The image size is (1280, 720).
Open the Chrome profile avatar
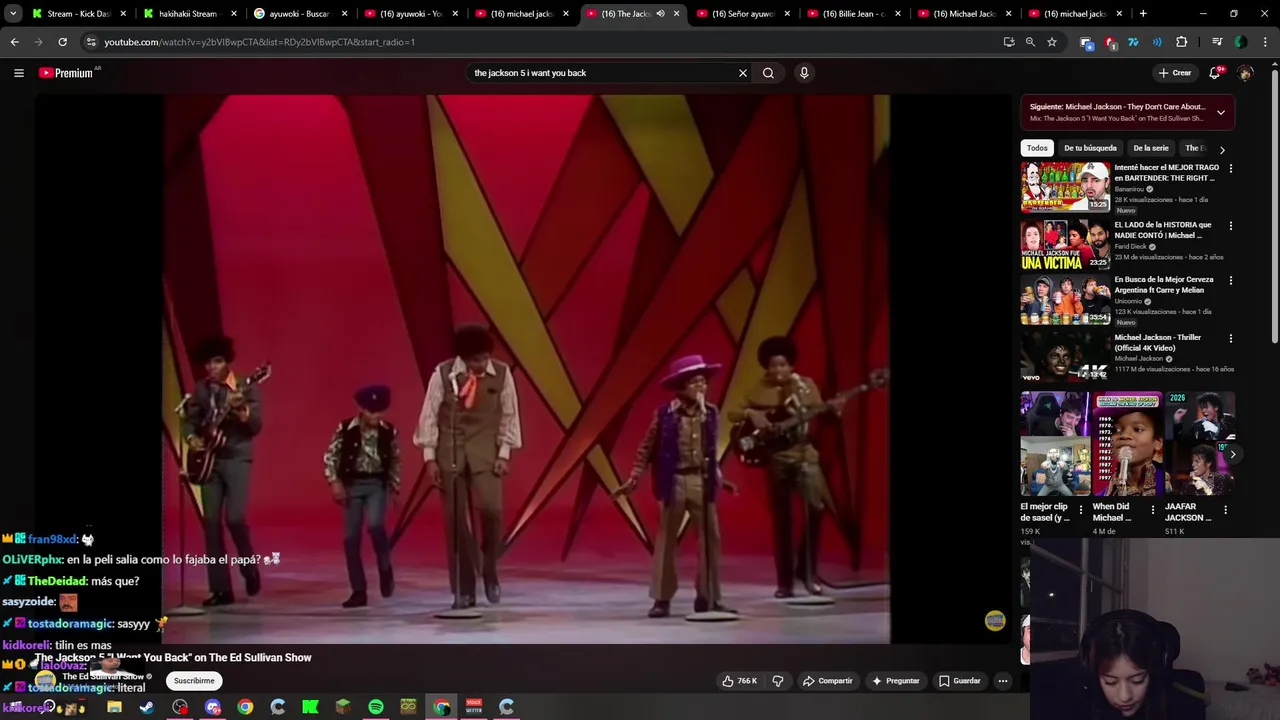tap(1241, 42)
